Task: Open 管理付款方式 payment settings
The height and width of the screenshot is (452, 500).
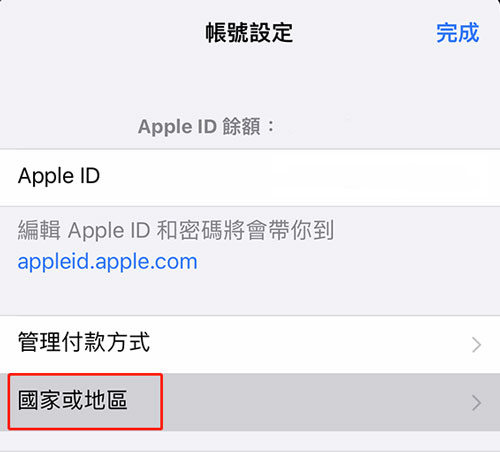Action: pyautogui.click(x=250, y=344)
